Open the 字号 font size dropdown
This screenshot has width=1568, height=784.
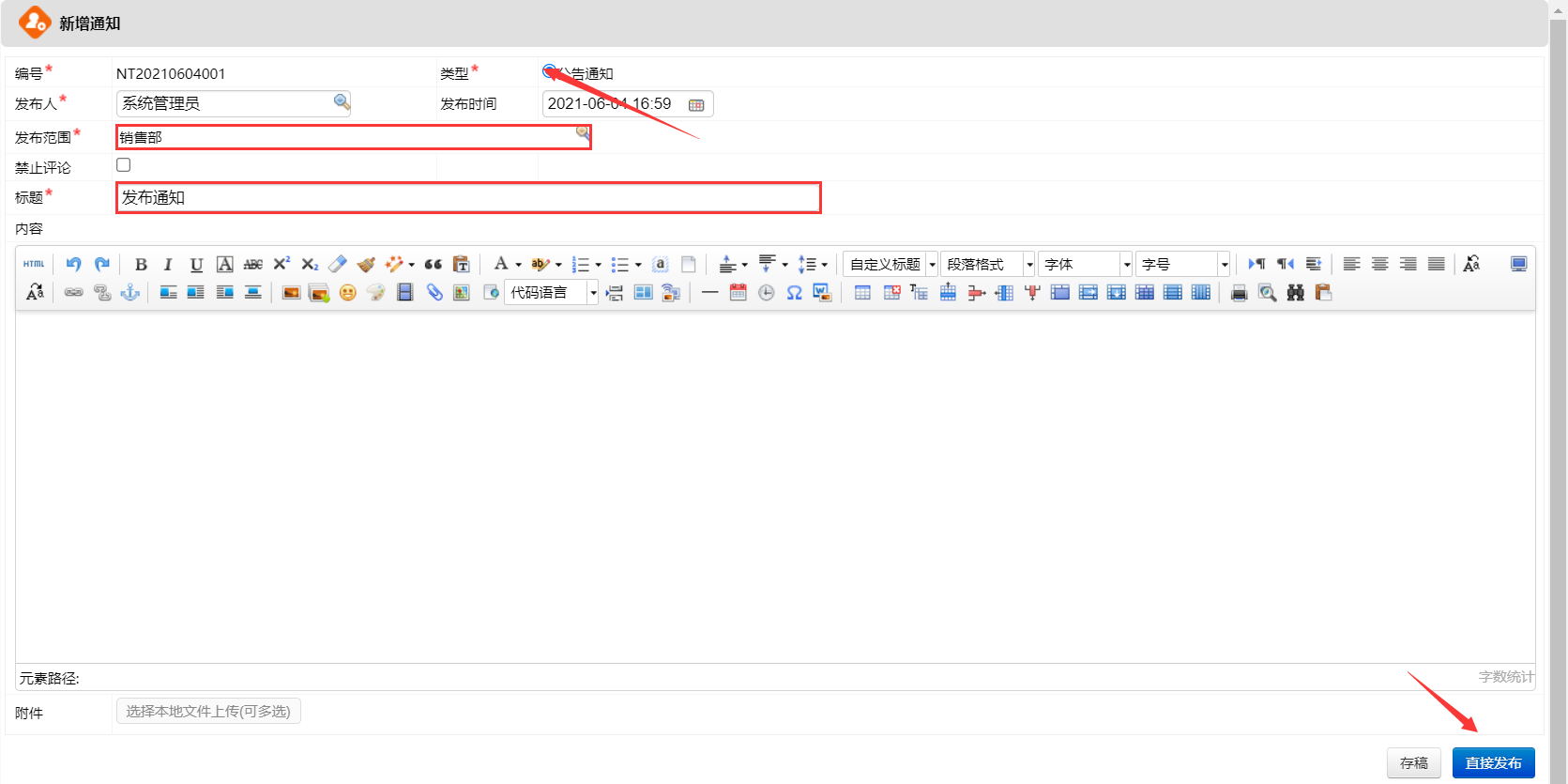pos(1182,264)
